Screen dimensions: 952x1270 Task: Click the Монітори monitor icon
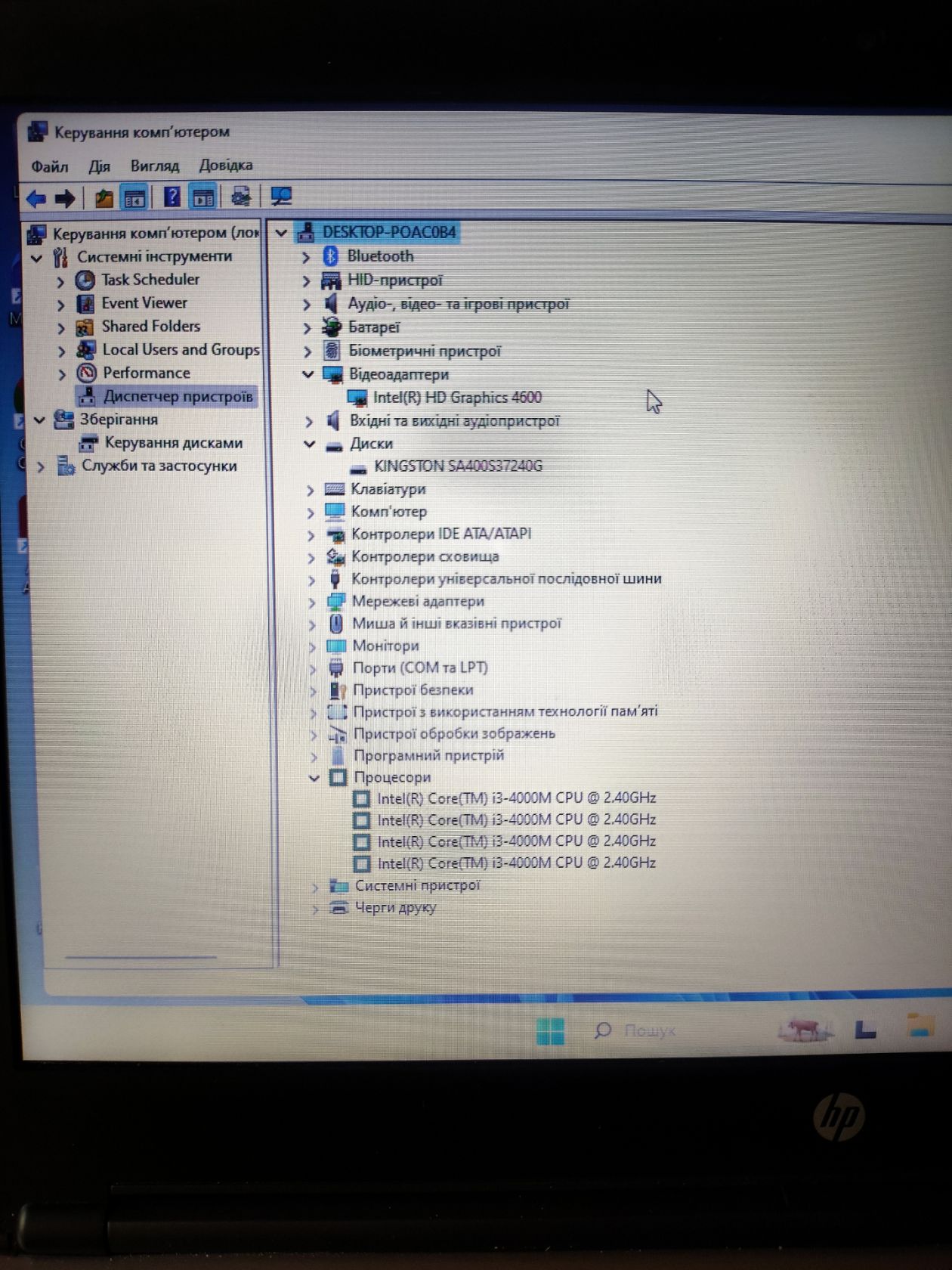pos(336,646)
